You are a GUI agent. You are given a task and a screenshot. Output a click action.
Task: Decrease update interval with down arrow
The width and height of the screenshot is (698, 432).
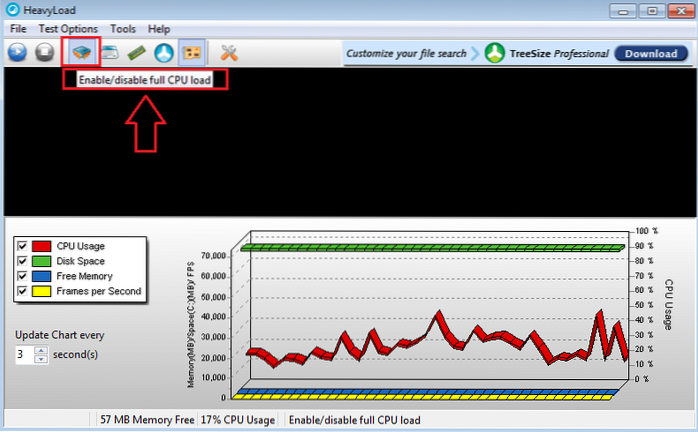40,359
